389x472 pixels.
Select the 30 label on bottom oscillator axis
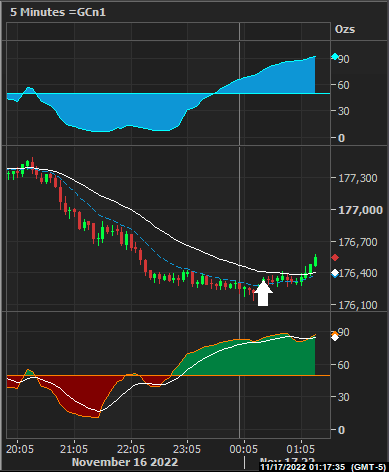tap(344, 397)
